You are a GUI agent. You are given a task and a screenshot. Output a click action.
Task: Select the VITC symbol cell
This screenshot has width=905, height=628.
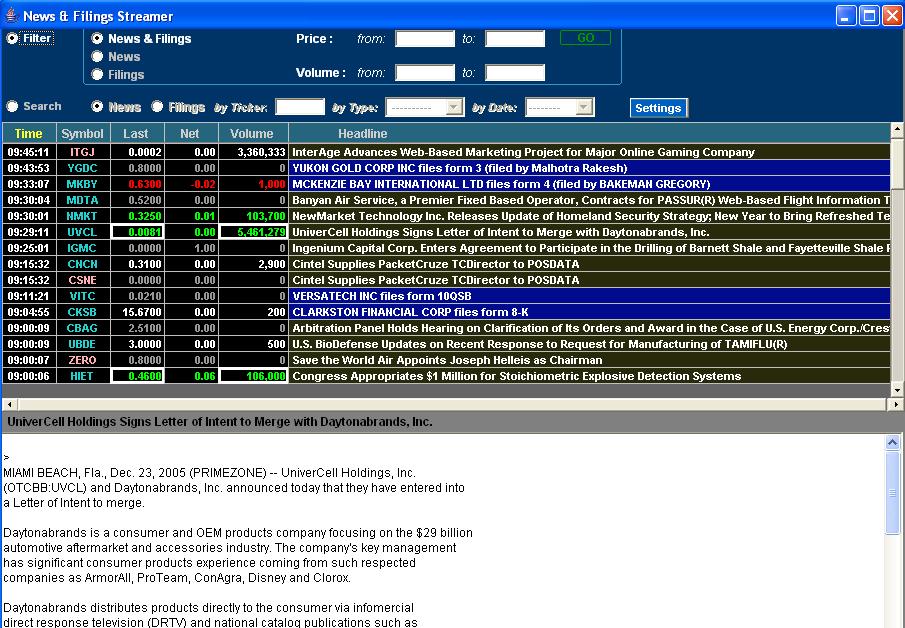[83, 296]
